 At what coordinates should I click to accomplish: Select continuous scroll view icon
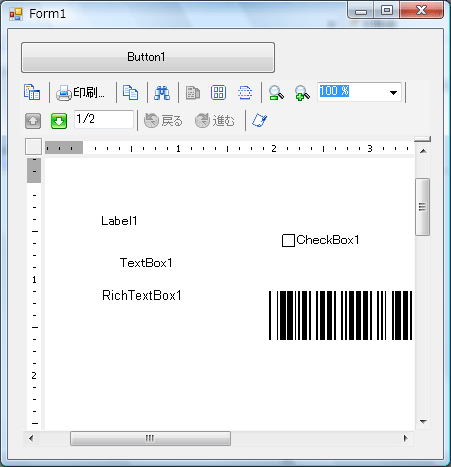coord(245,93)
